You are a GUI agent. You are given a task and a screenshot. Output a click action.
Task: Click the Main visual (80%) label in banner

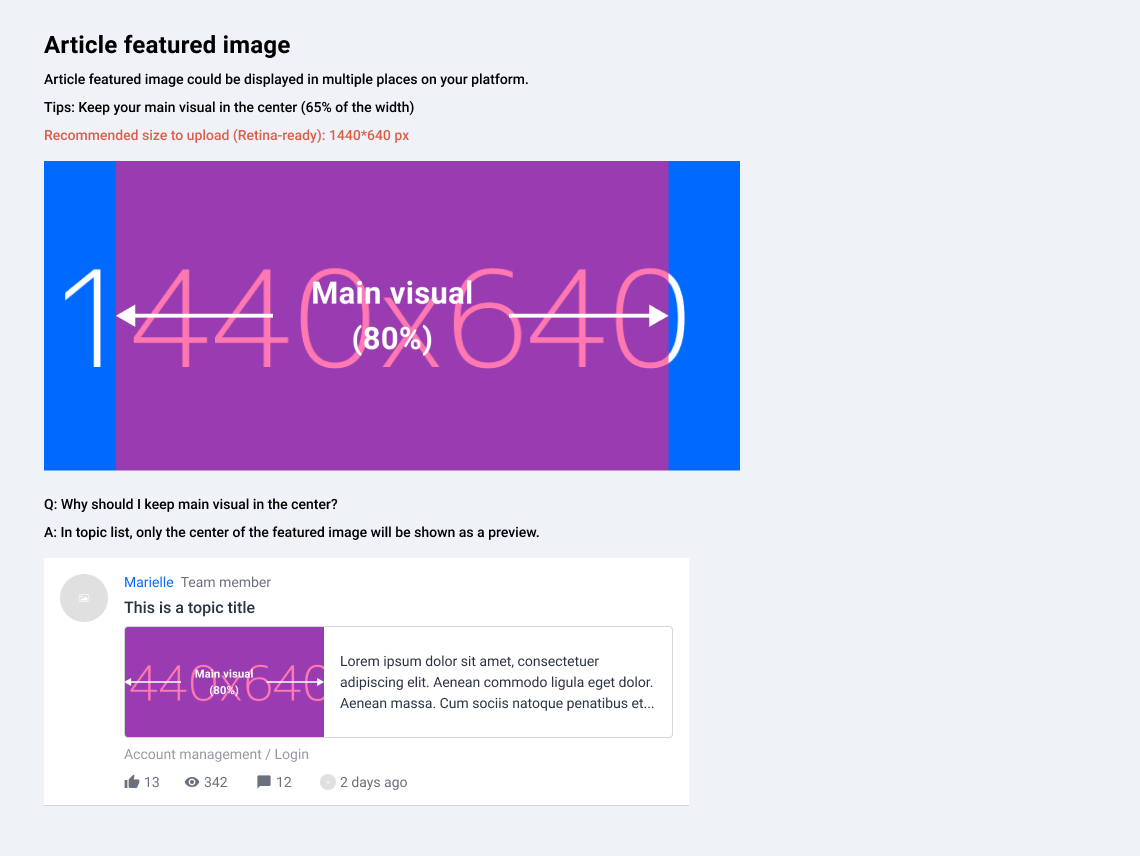[x=392, y=316]
